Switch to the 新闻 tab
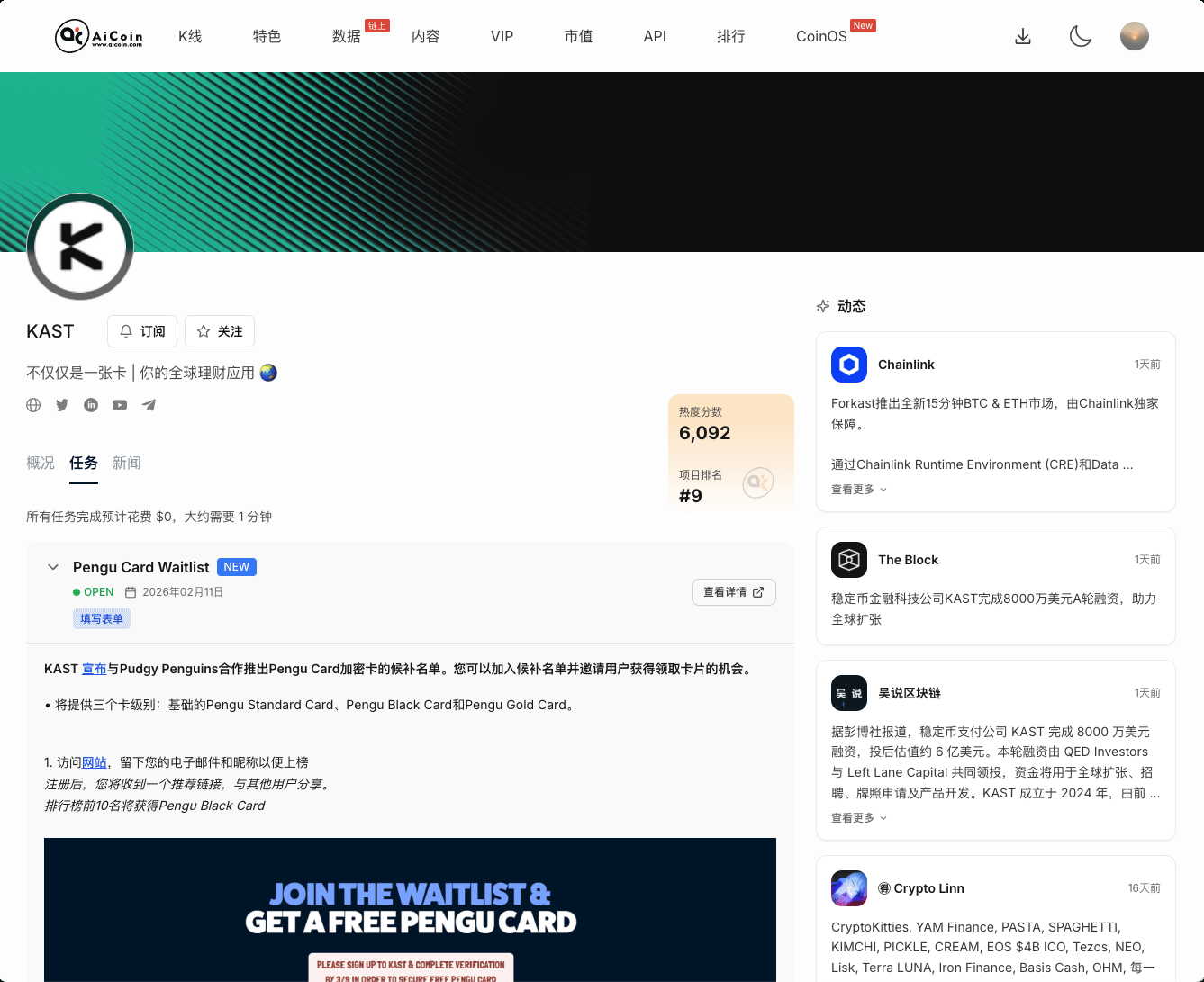The height and width of the screenshot is (982, 1204). [x=127, y=463]
